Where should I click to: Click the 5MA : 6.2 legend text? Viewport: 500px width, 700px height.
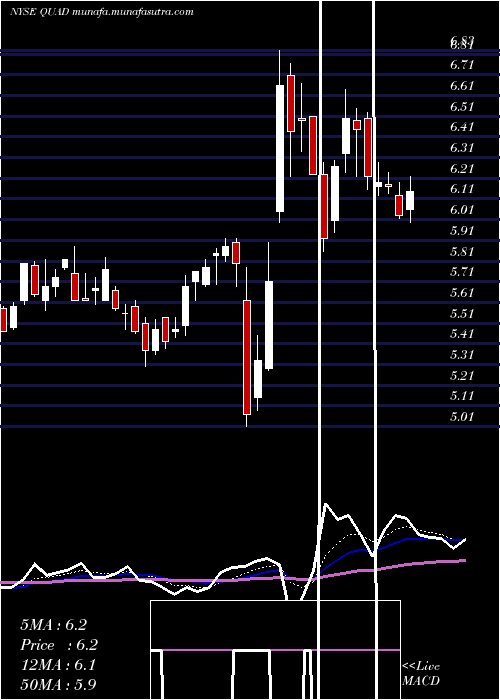point(54,625)
